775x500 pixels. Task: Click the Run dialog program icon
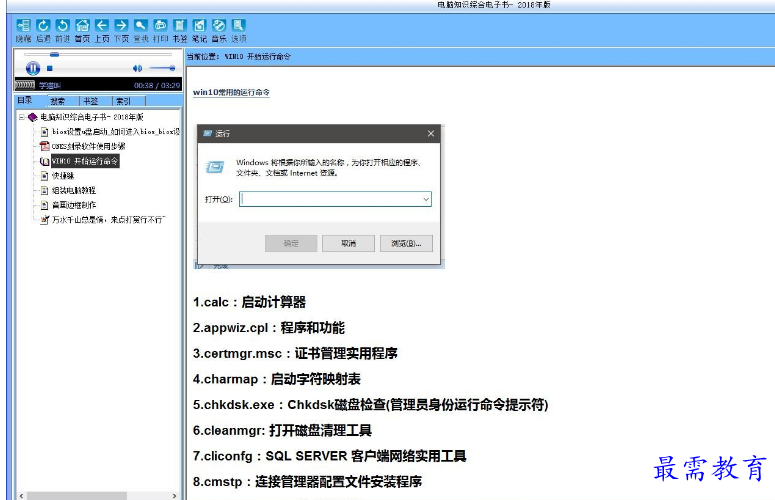(215, 167)
